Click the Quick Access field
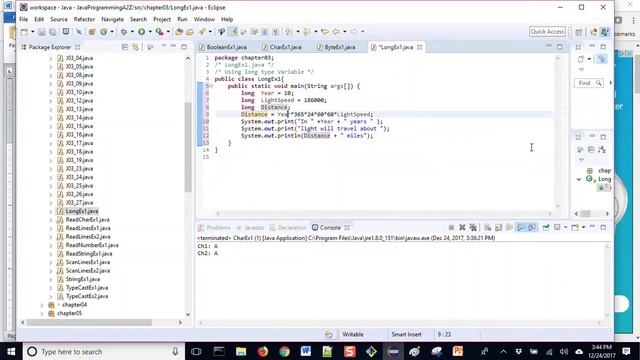The height and width of the screenshot is (360, 640). (547, 31)
